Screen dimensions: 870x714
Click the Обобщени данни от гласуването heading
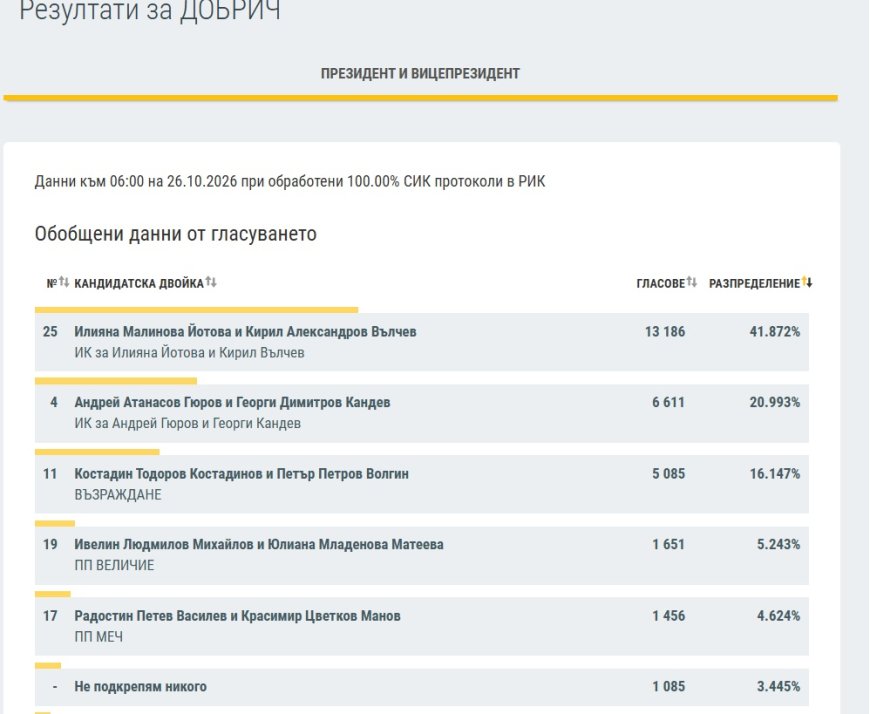(x=175, y=234)
